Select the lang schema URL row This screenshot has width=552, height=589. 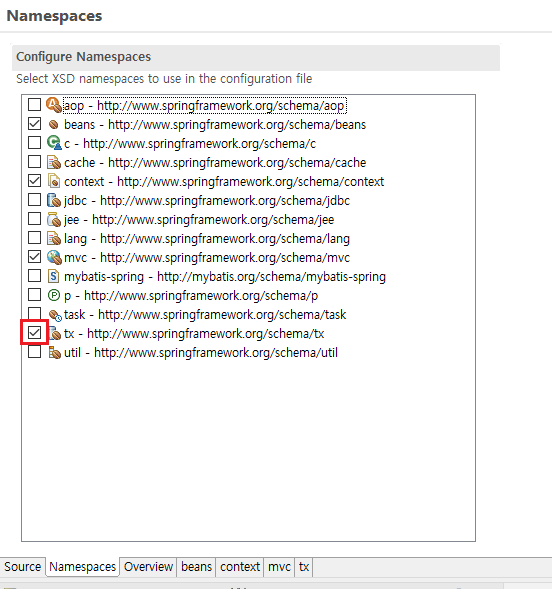[x=207, y=239]
